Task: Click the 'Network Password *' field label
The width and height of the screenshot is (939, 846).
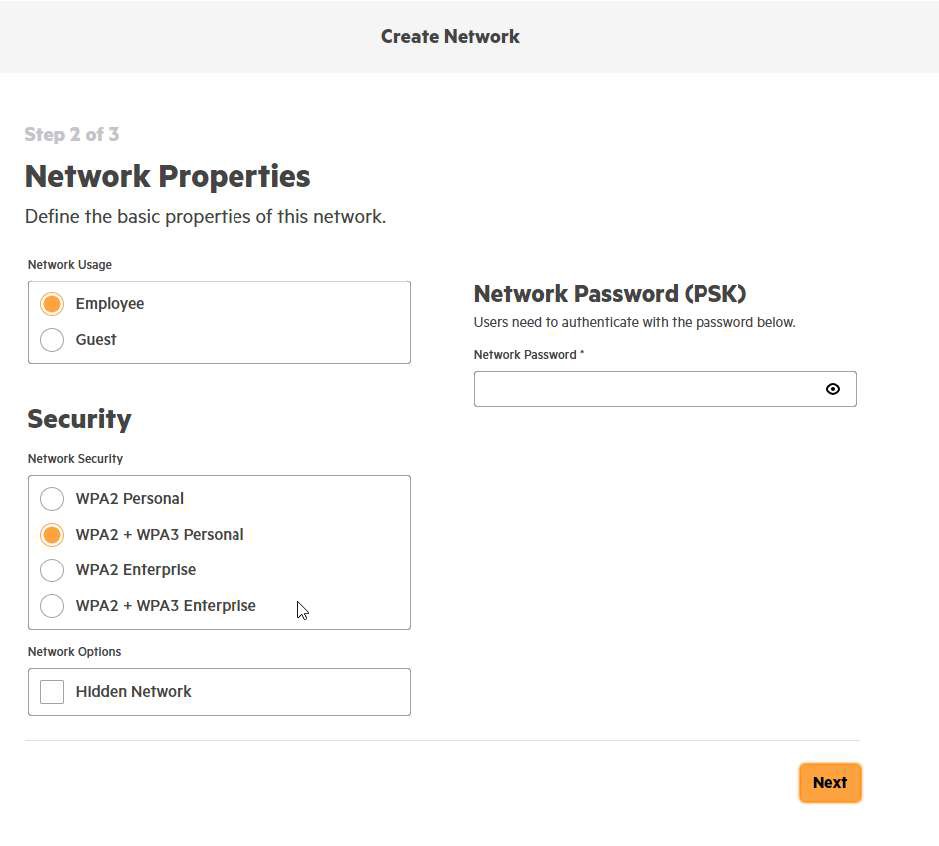Action: 529,354
